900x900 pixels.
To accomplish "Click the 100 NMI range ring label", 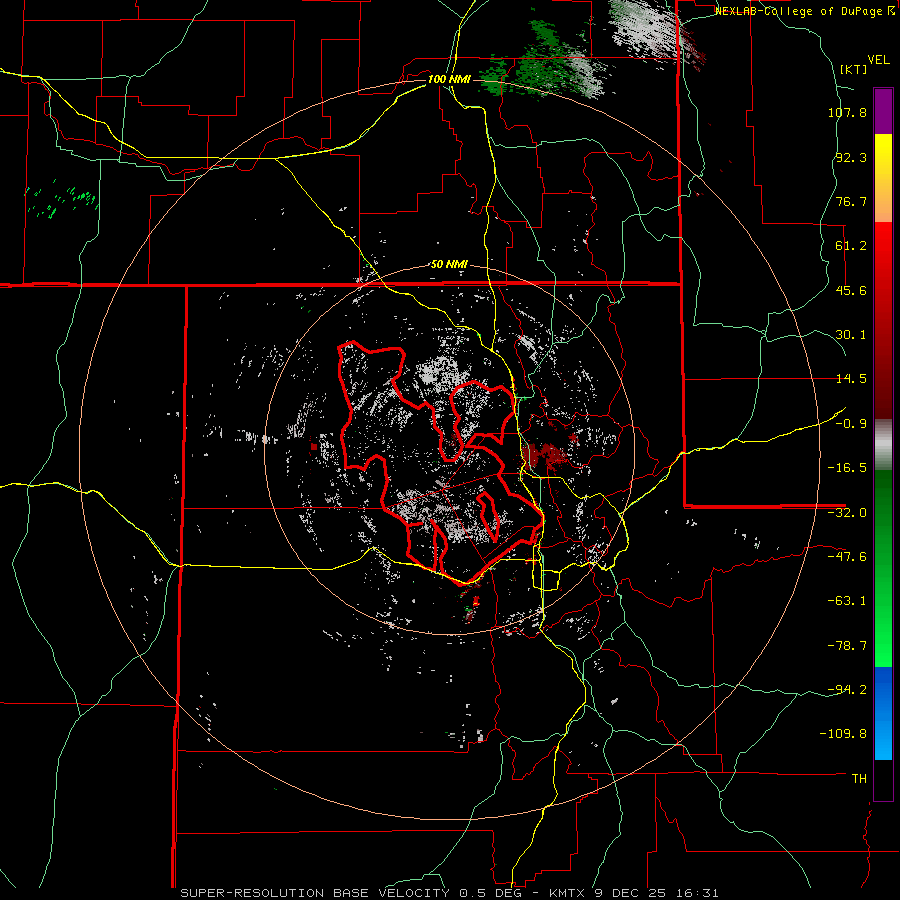I will [449, 79].
